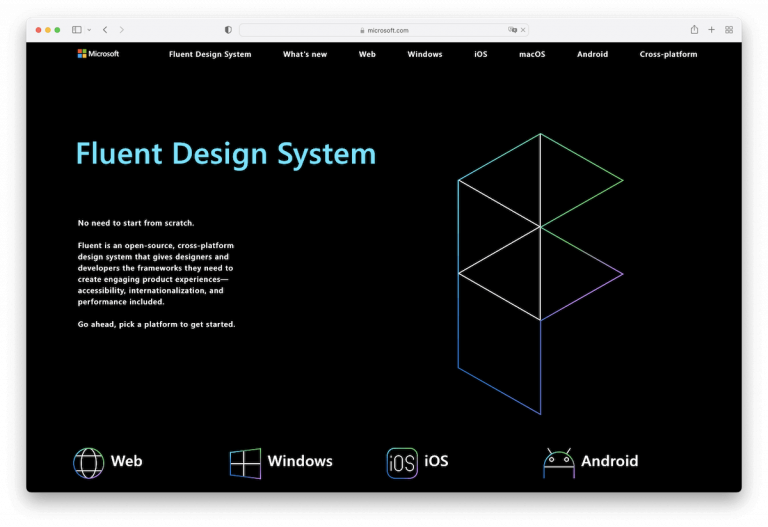Click the Web globe icon
Image resolution: width=768 pixels, height=527 pixels.
click(88, 462)
